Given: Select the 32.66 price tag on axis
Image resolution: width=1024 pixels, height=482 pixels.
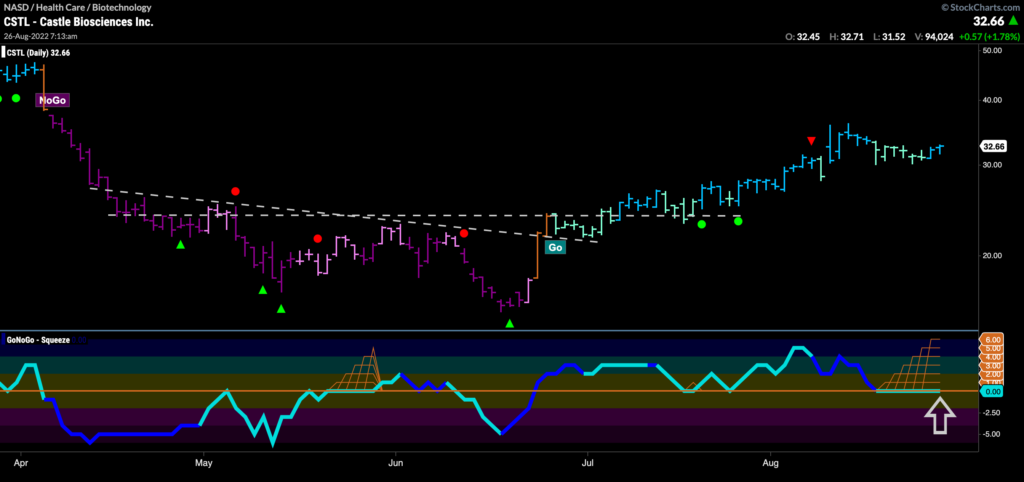Looking at the screenshot, I should 993,145.
